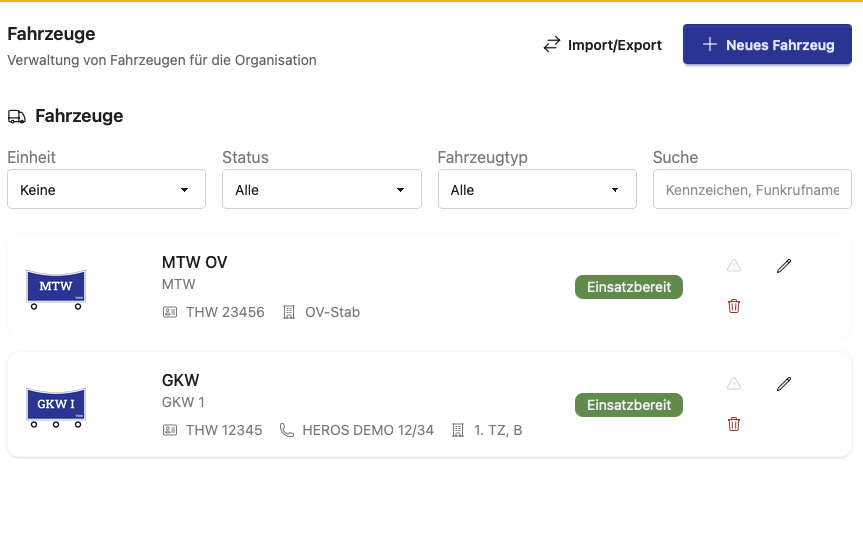Click the Einsatzbereit badge on GKW
Image resolution: width=863 pixels, height=534 pixels.
[x=629, y=405]
